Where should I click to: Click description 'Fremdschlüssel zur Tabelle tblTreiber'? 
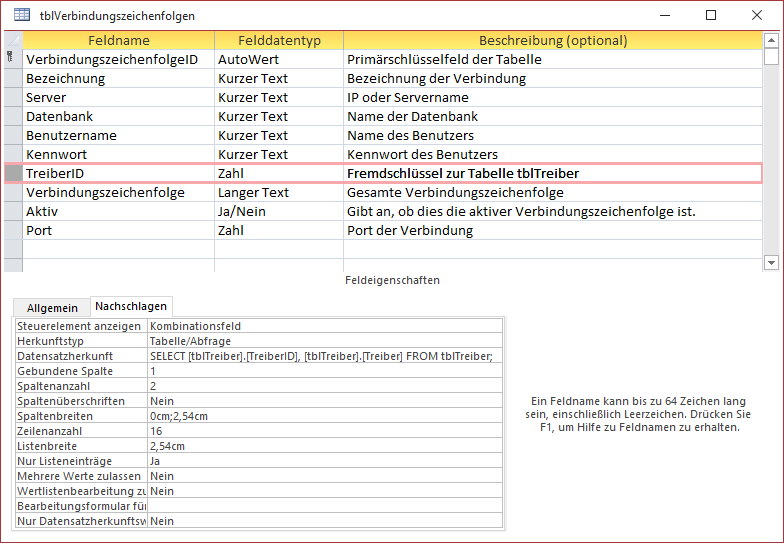(553, 173)
